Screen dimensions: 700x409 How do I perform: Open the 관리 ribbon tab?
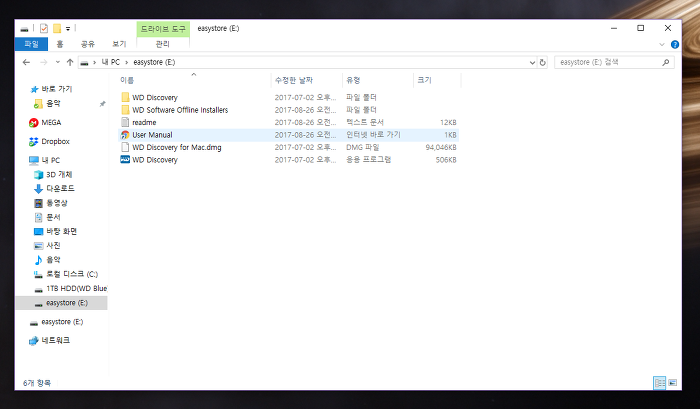(x=162, y=44)
